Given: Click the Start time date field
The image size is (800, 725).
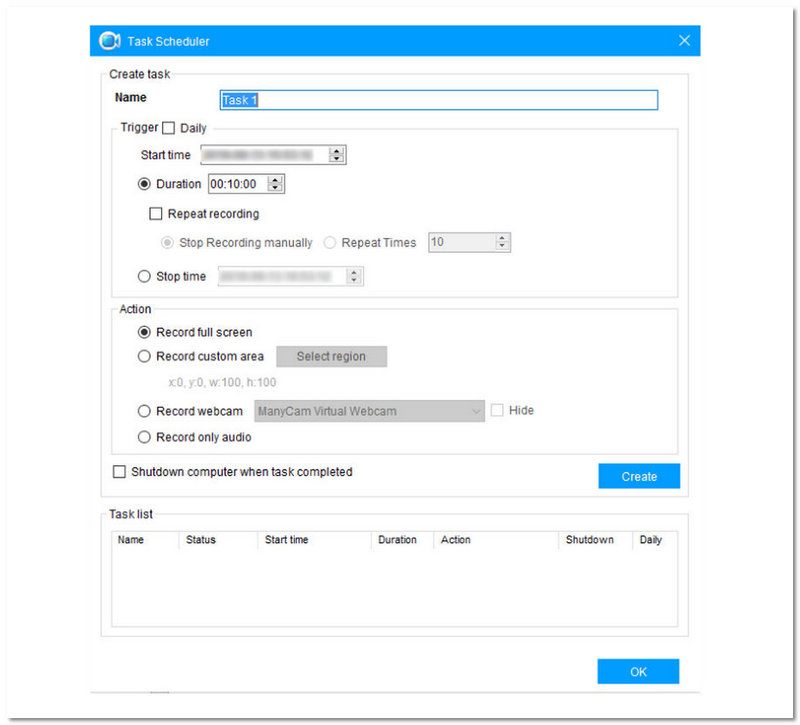Looking at the screenshot, I should [265, 155].
